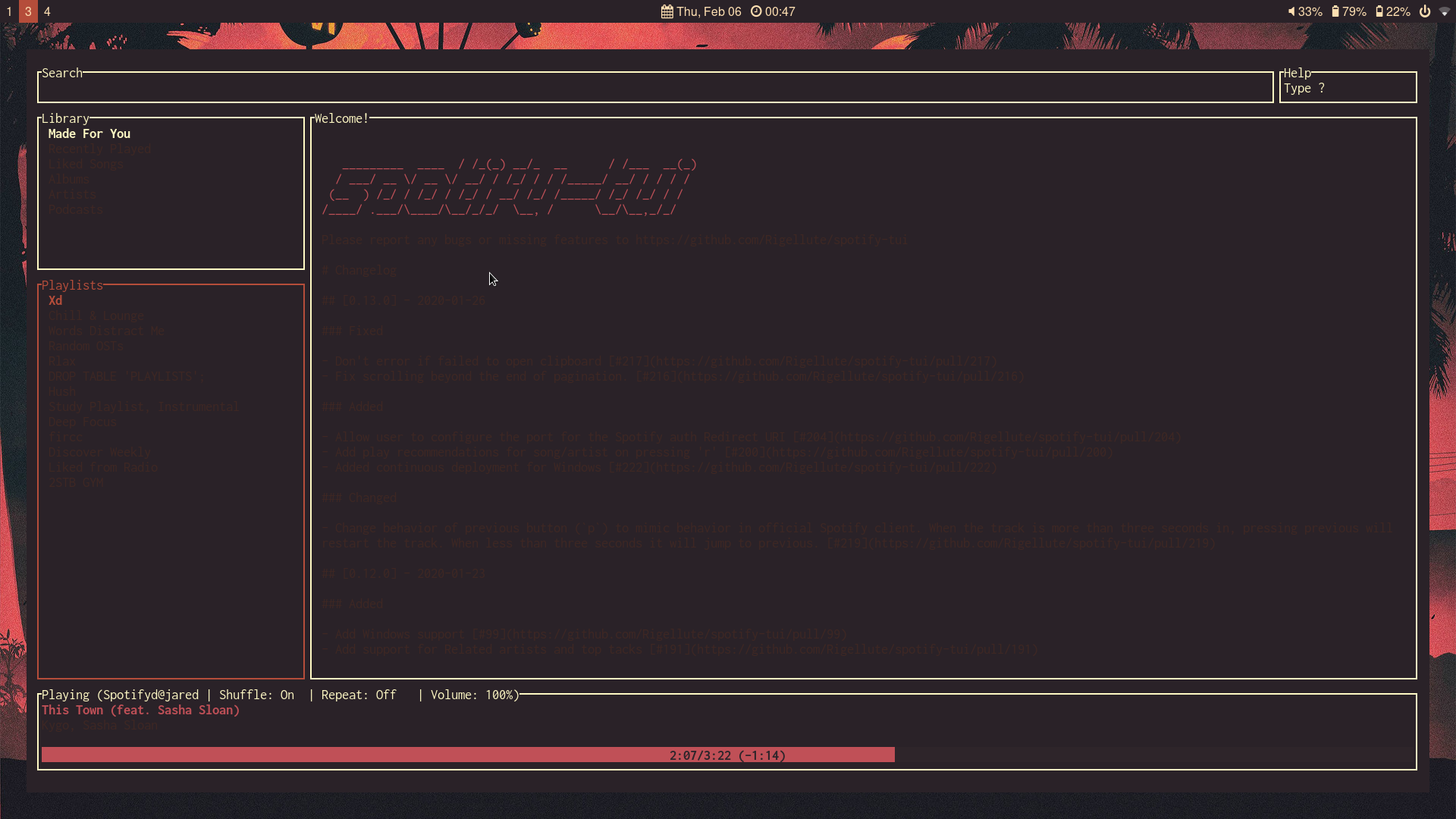Switch to workspace 4 in the top bar
The width and height of the screenshot is (1456, 819).
point(47,11)
